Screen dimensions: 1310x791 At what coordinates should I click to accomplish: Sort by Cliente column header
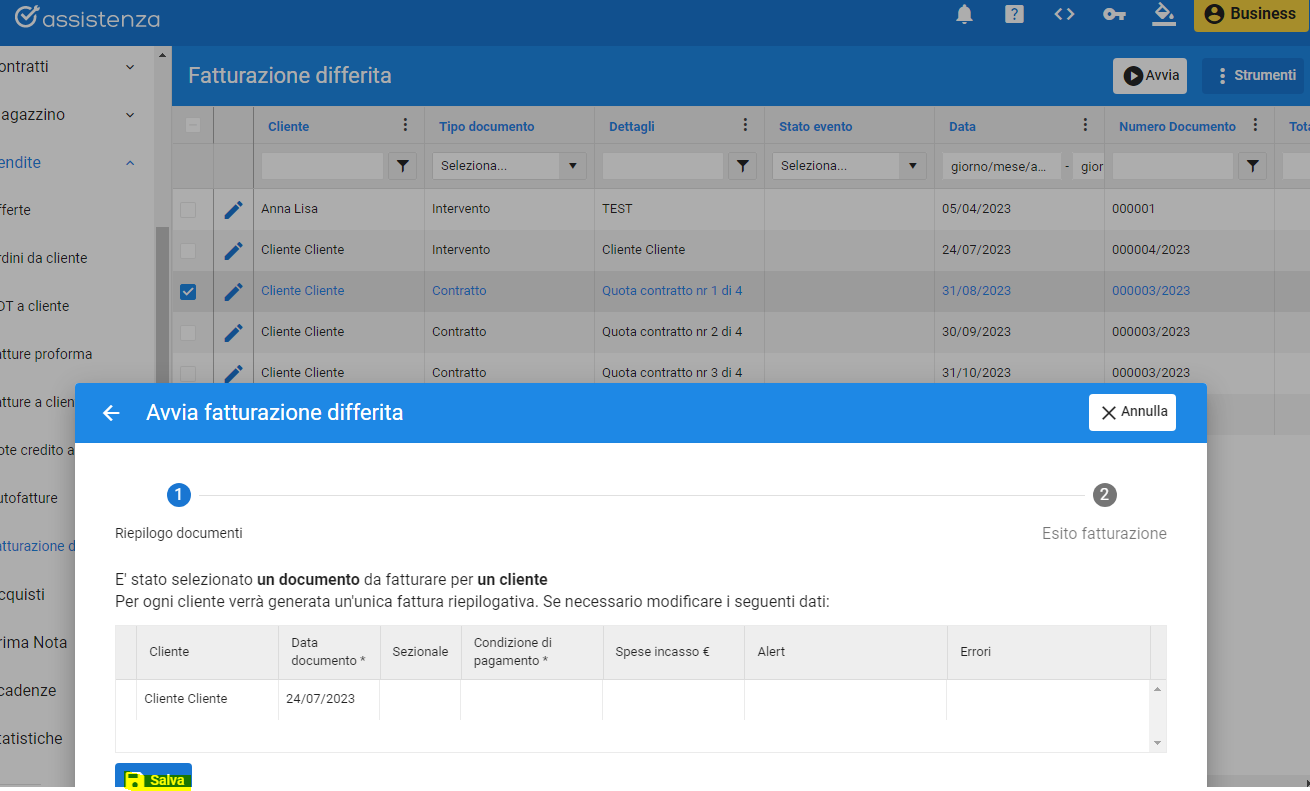point(288,127)
